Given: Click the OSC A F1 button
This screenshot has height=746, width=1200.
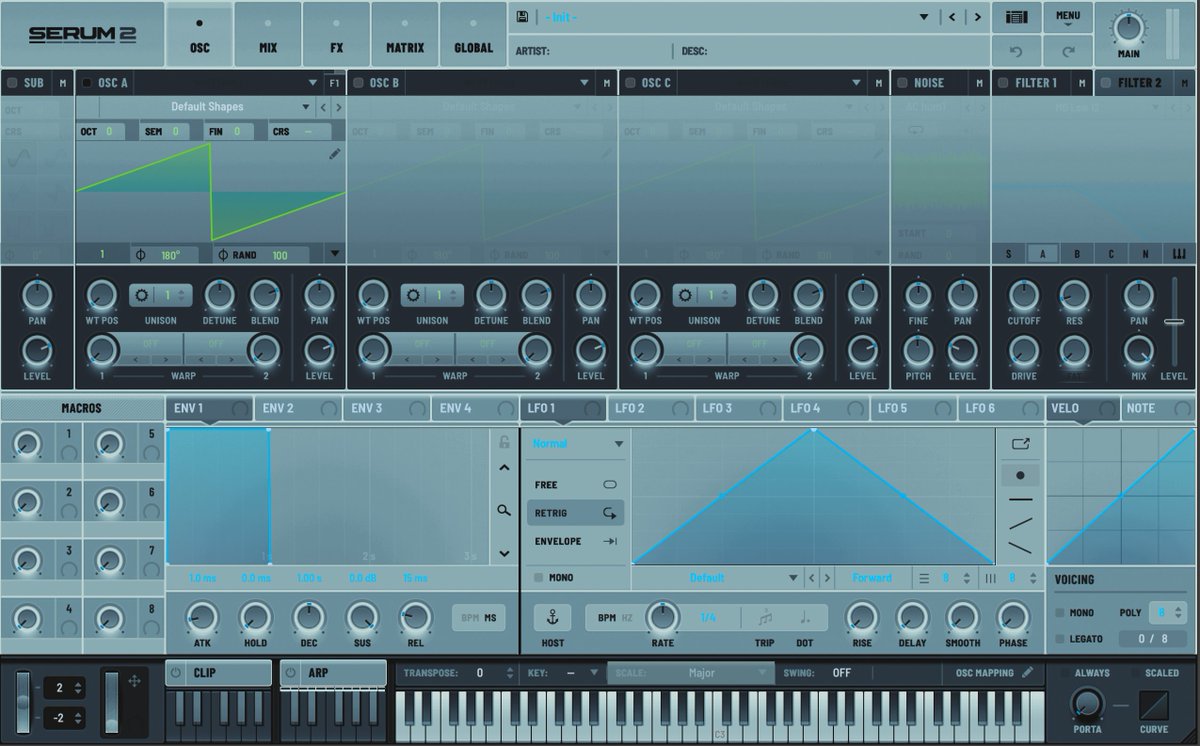Looking at the screenshot, I should [334, 83].
